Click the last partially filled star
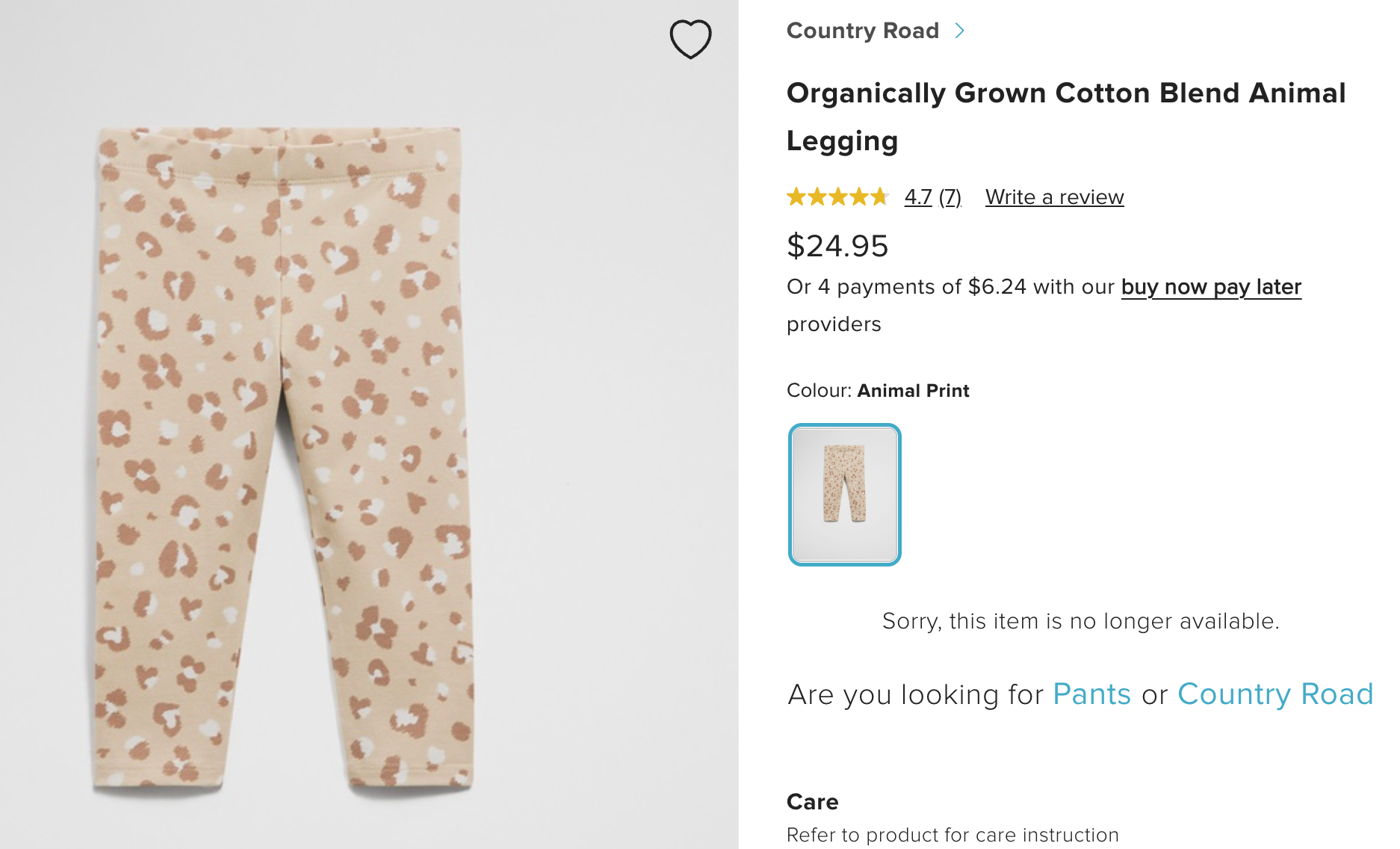The width and height of the screenshot is (1400, 849). pyautogui.click(x=880, y=197)
